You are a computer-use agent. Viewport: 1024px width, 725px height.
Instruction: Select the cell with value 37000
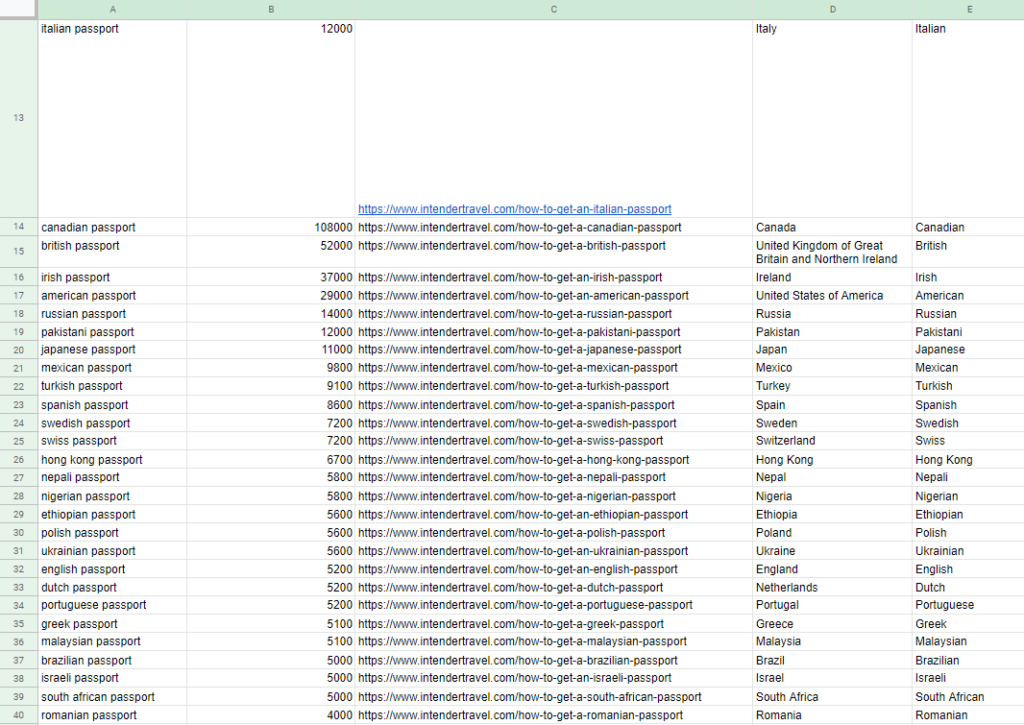(271, 277)
